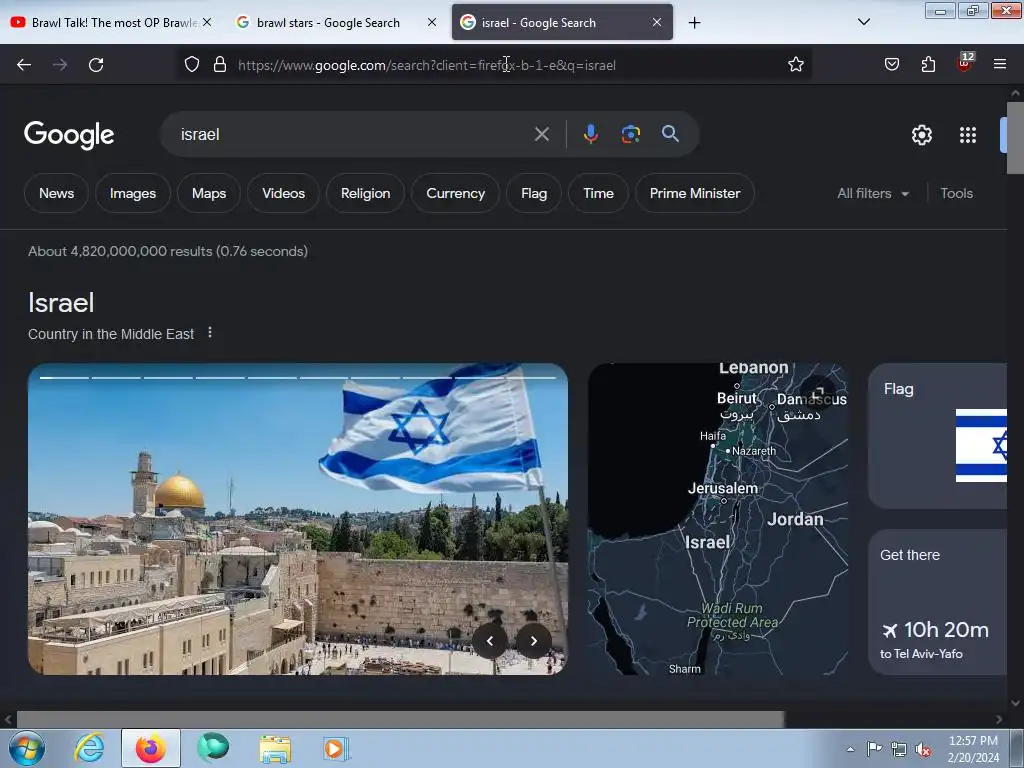Open Windows Media Player on taskbar

click(336, 748)
